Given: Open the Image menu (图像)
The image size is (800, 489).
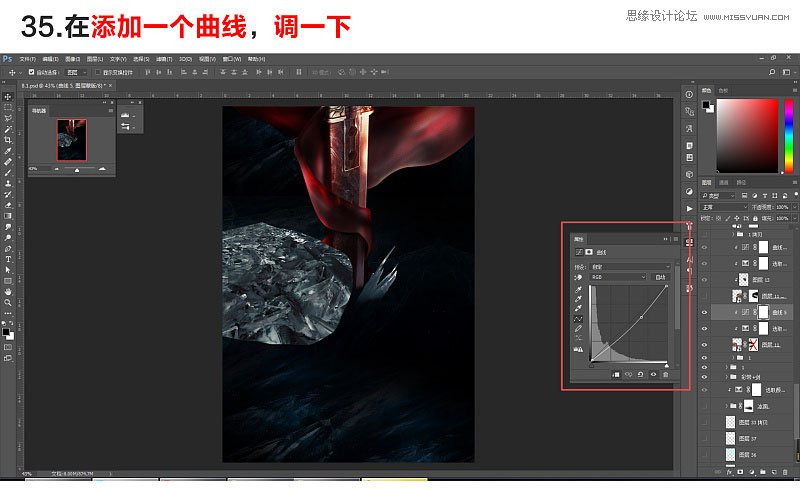Looking at the screenshot, I should pos(72,59).
